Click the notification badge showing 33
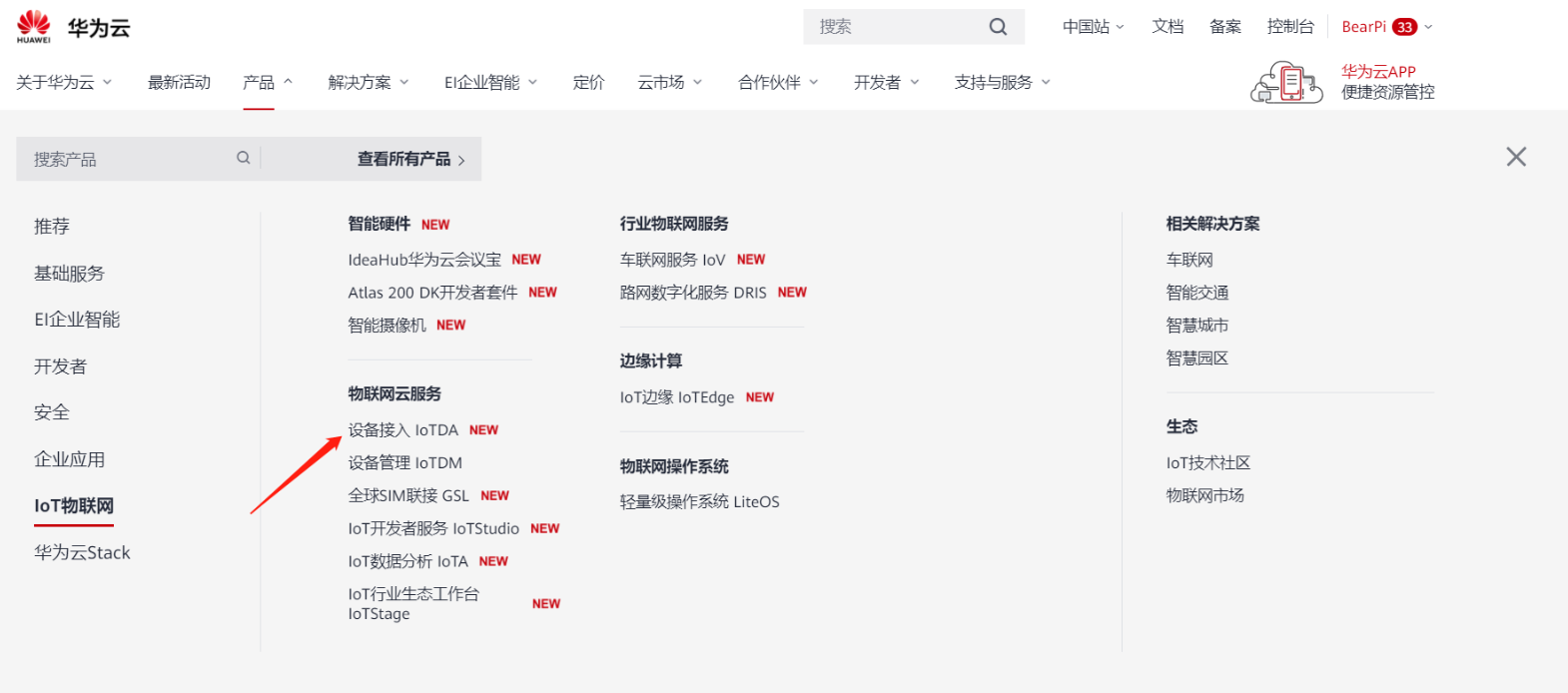 pos(1405,27)
